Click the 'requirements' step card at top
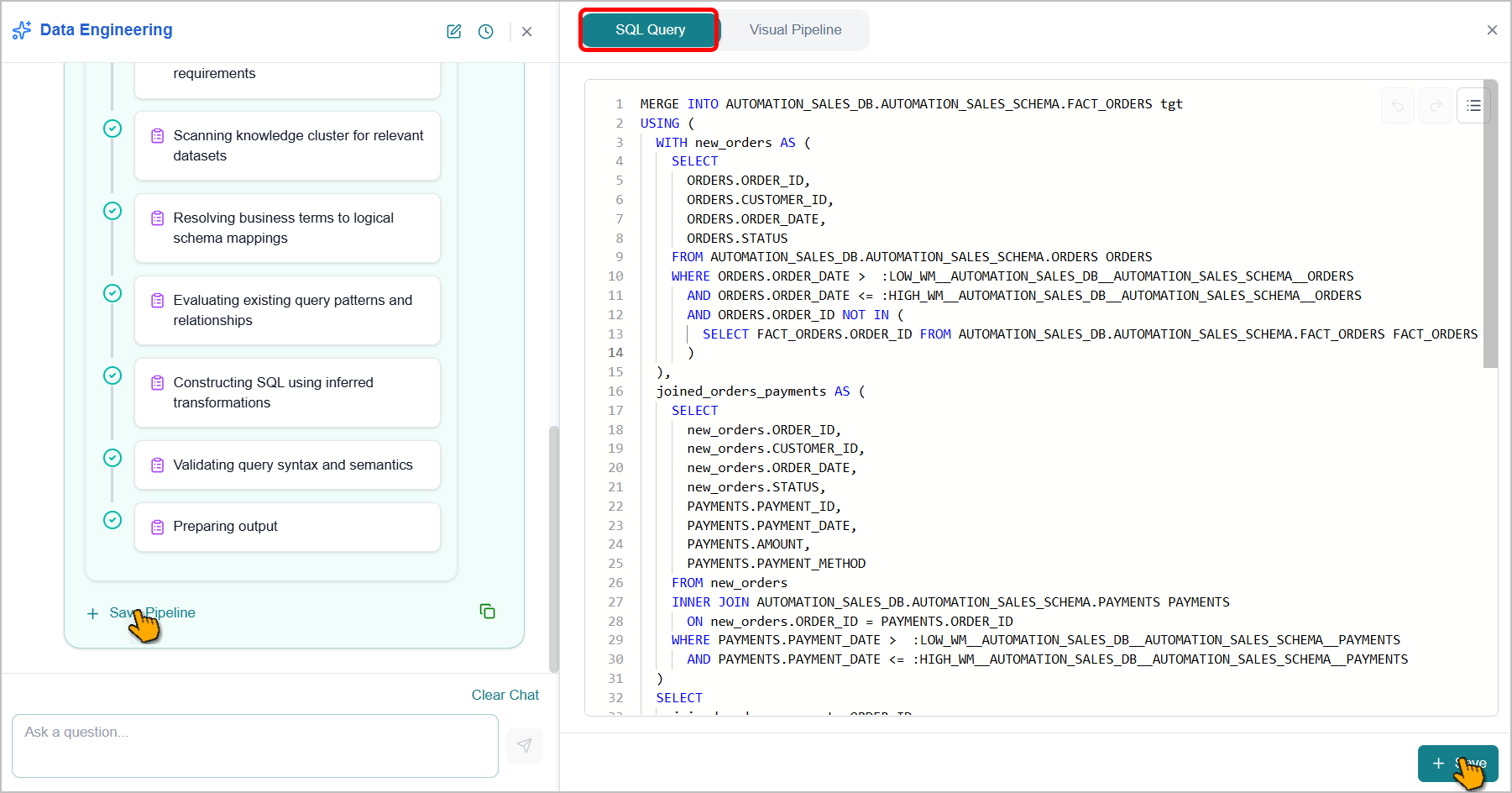1512x793 pixels. point(287,79)
